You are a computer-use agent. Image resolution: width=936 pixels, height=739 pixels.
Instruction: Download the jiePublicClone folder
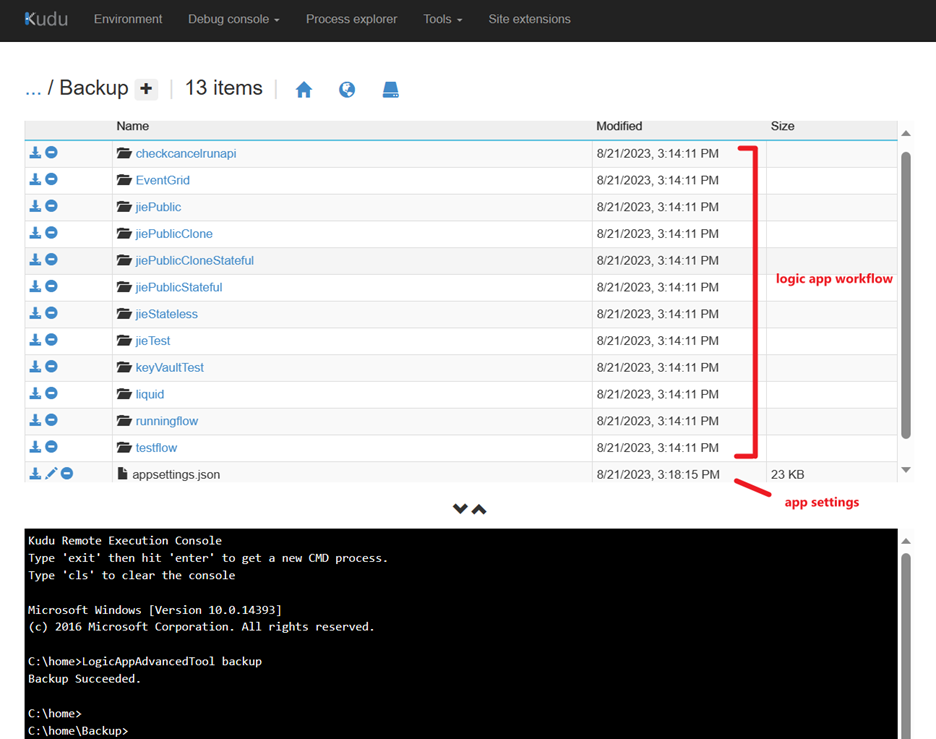tap(35, 233)
